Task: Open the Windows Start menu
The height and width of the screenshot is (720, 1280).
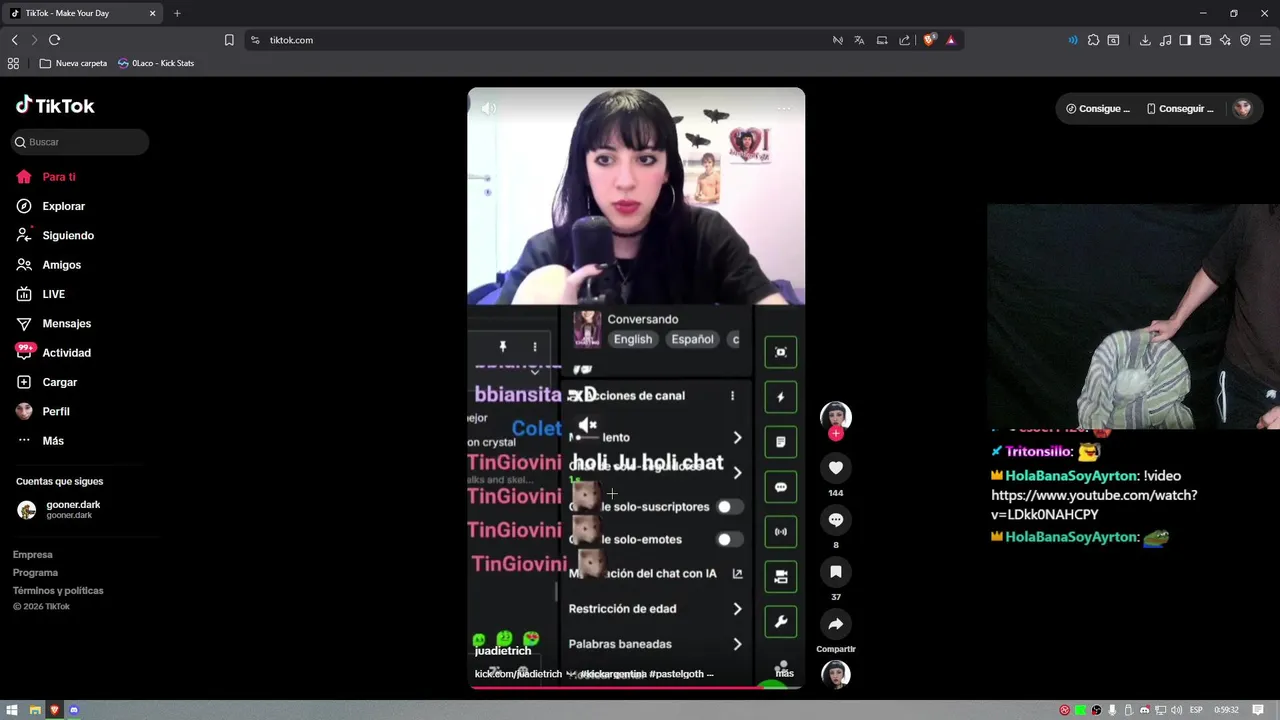Action: point(12,710)
